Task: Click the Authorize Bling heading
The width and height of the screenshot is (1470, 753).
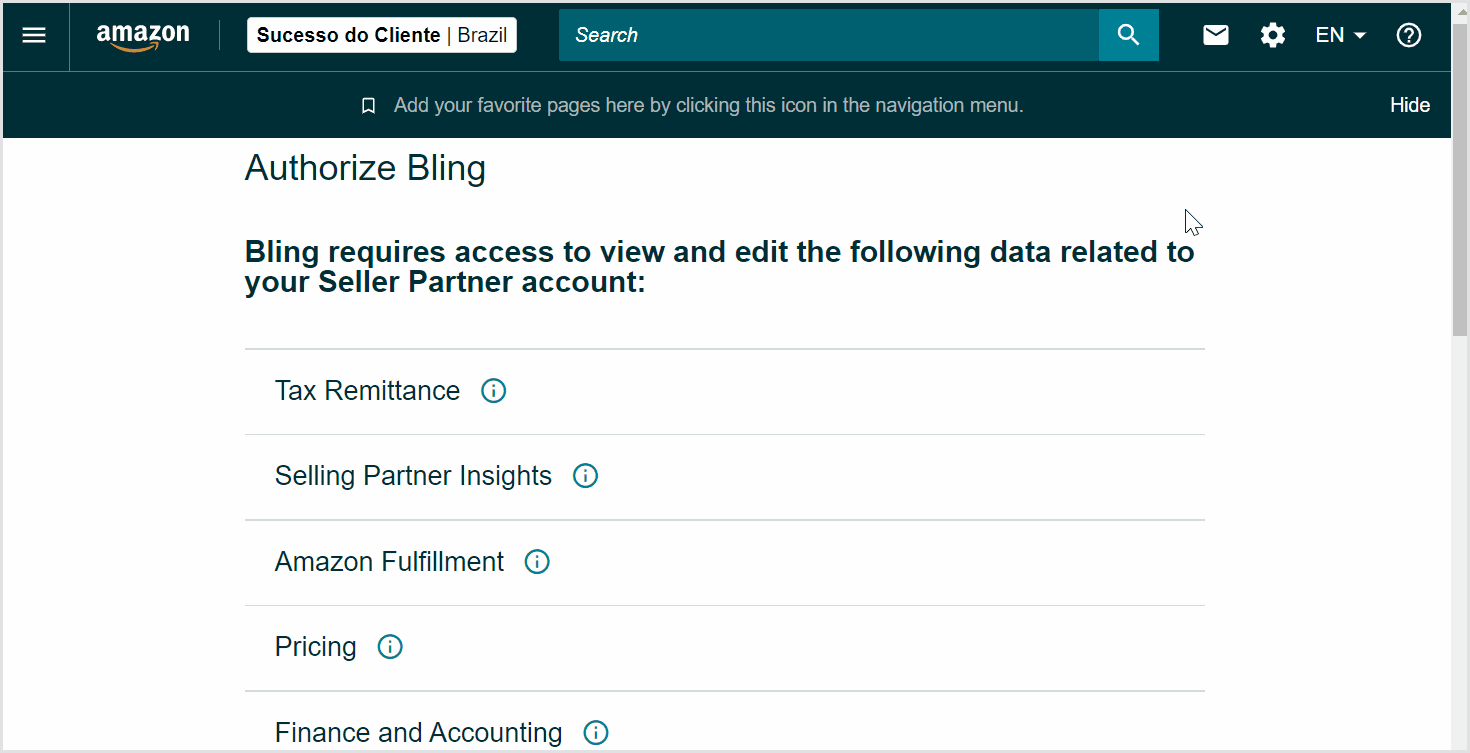Action: (x=365, y=168)
